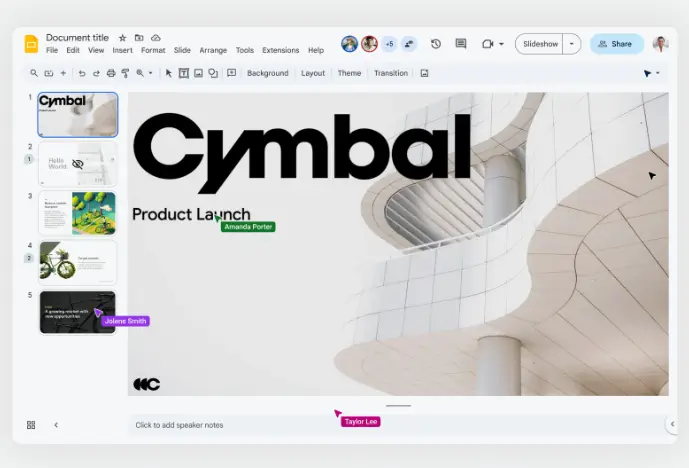Click the Transition button
This screenshot has width=689, height=468.
click(391, 73)
